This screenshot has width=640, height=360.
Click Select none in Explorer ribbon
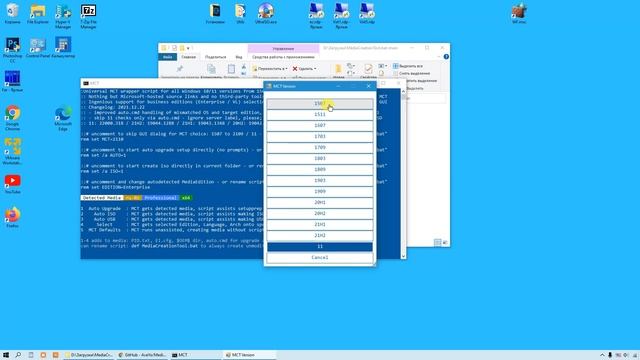411,73
